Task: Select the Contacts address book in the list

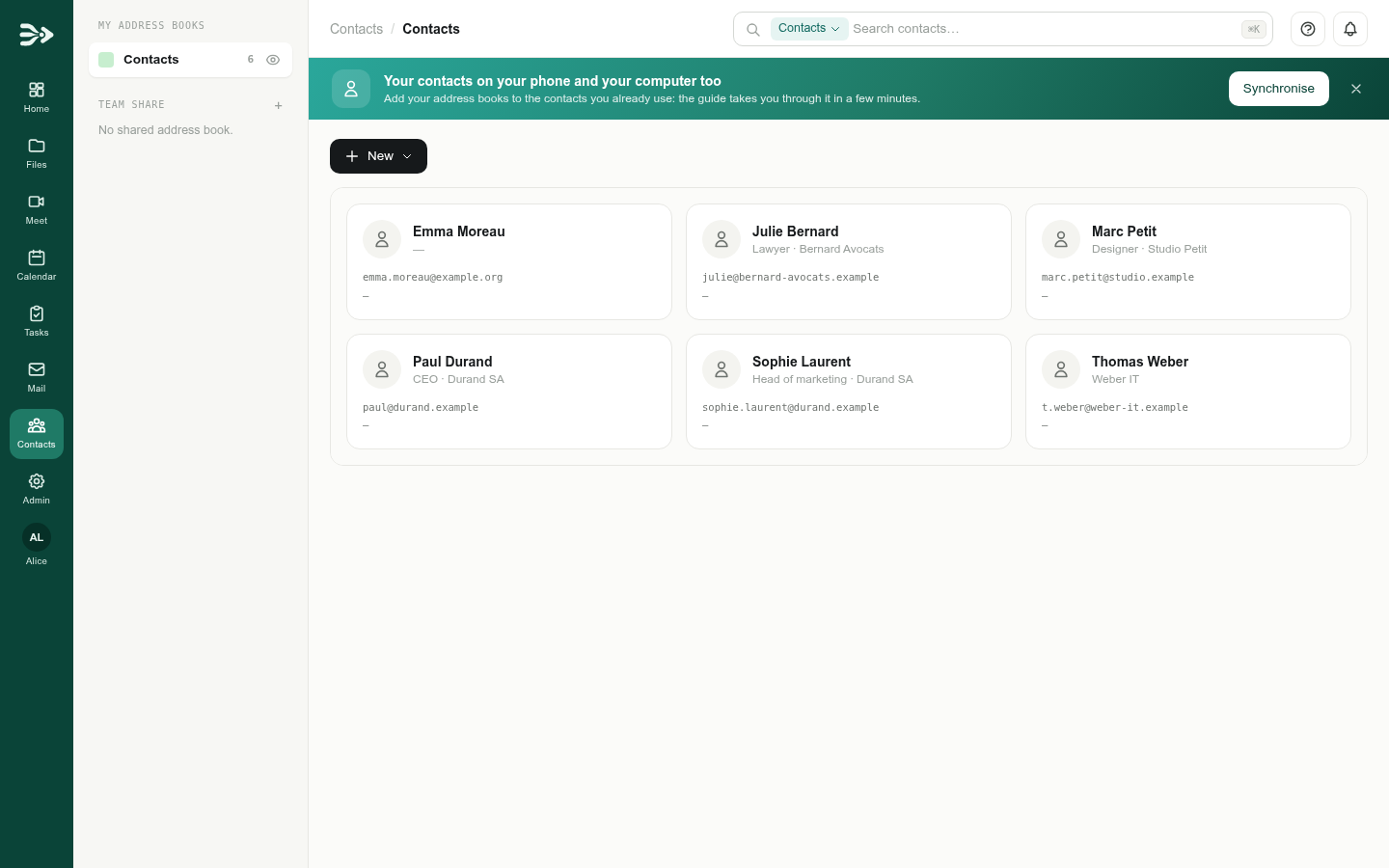Action: coord(190,60)
